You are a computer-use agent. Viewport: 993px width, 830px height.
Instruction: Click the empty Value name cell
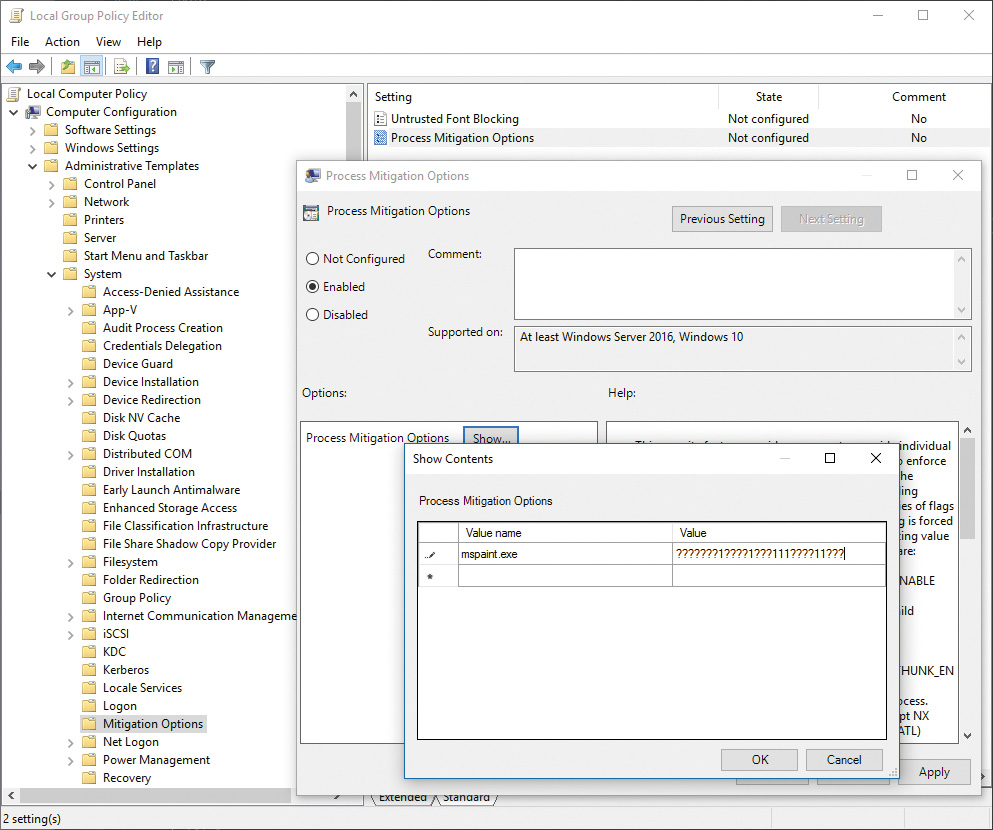(565, 576)
